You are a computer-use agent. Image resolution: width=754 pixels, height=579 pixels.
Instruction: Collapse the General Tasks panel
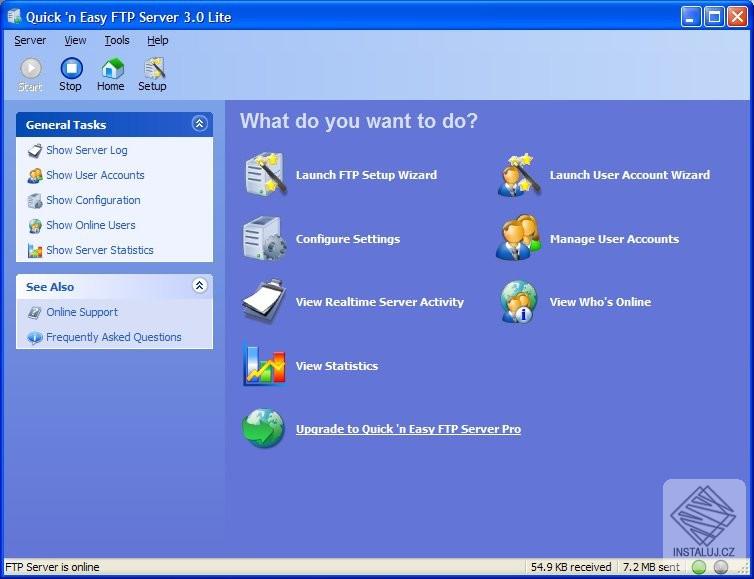click(200, 124)
